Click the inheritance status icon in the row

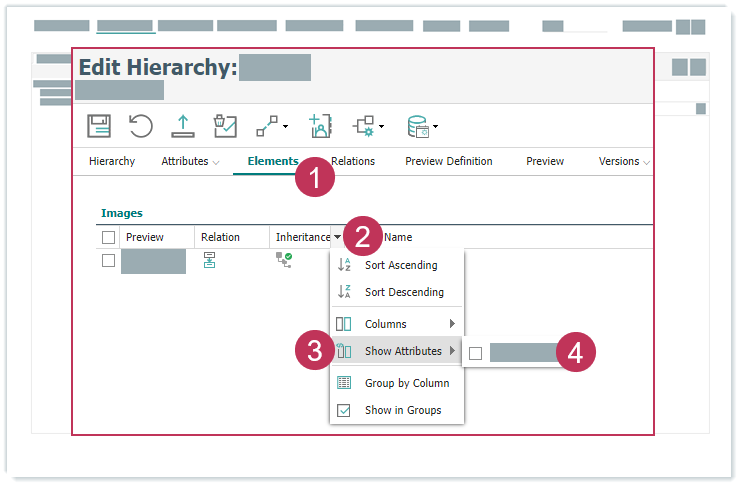tap(284, 260)
